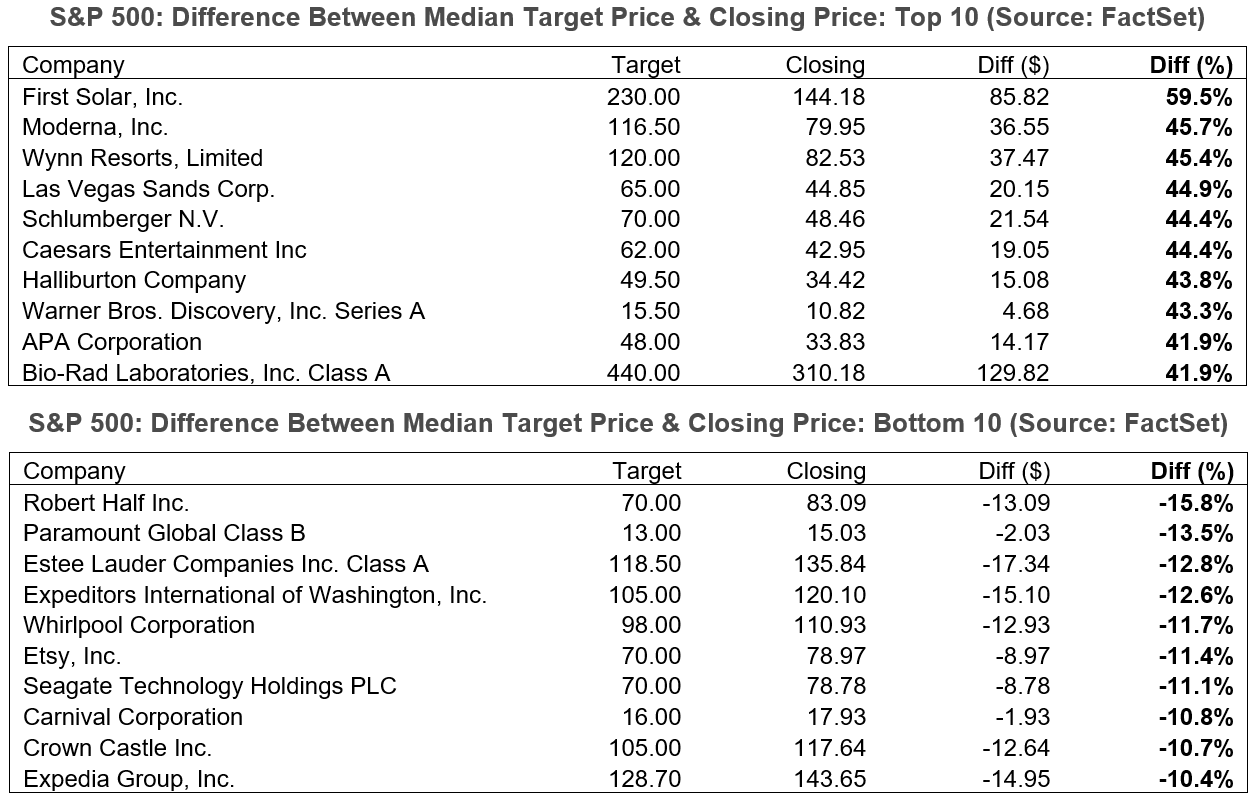Select Whirlpool Corporation's target price 98.00
Screen dimensions: 1258x800
(x=650, y=625)
